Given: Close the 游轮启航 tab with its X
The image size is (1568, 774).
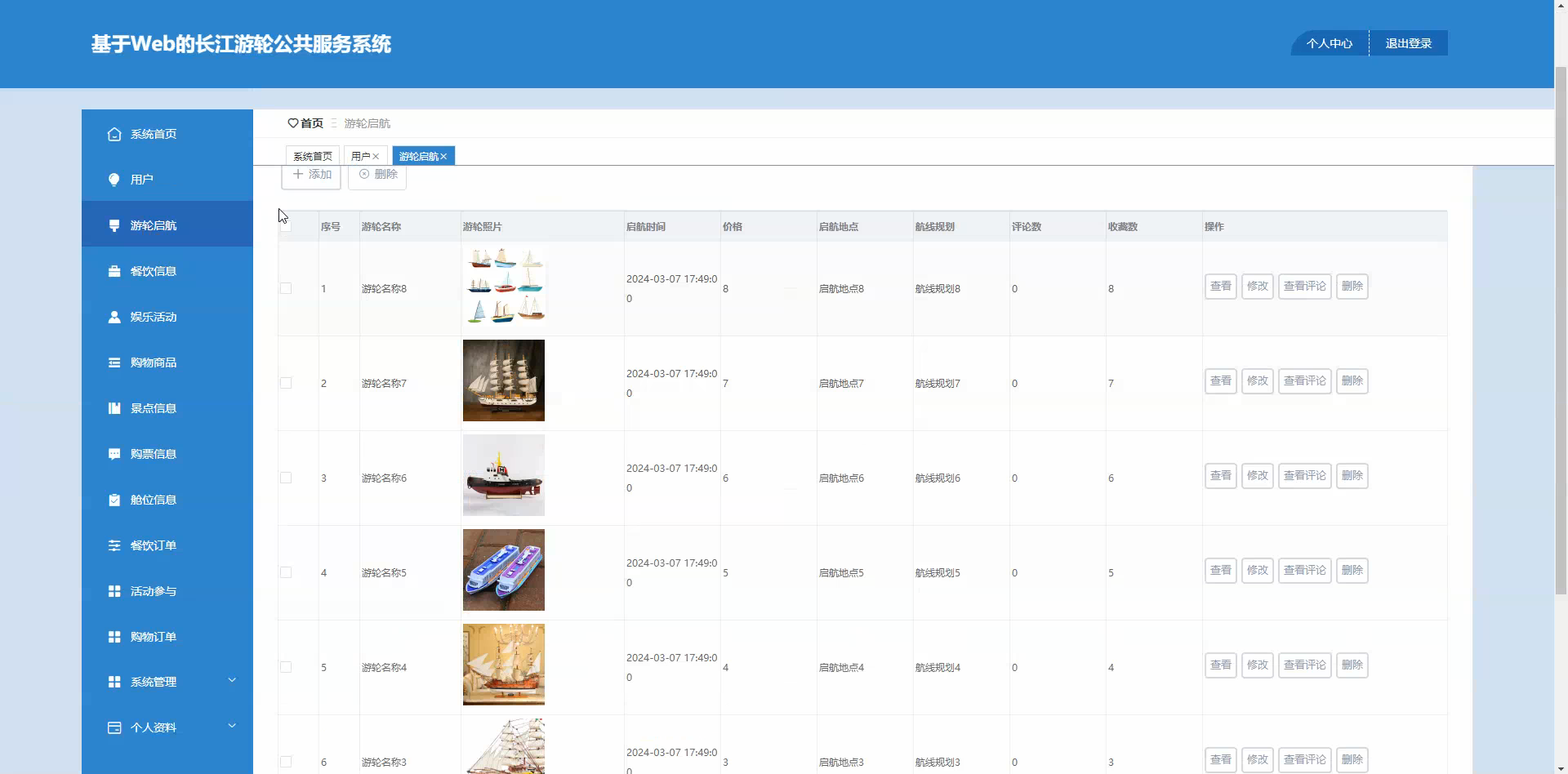Looking at the screenshot, I should pos(443,156).
